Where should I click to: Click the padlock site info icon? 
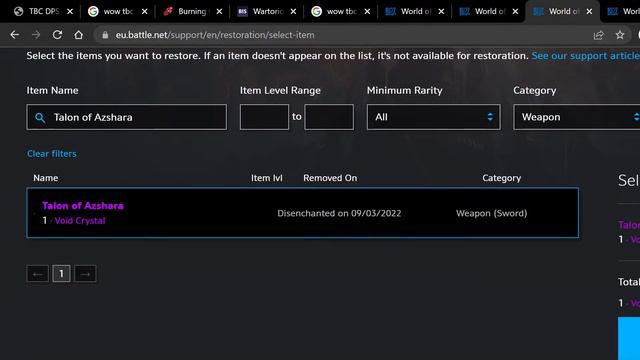[105, 35]
